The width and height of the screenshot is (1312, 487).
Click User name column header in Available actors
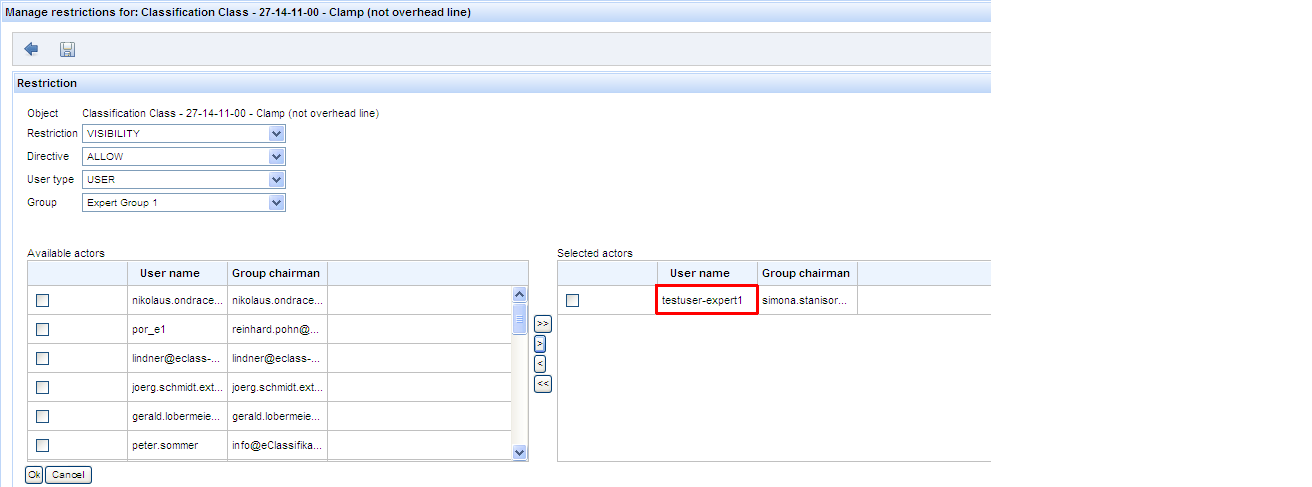169,273
